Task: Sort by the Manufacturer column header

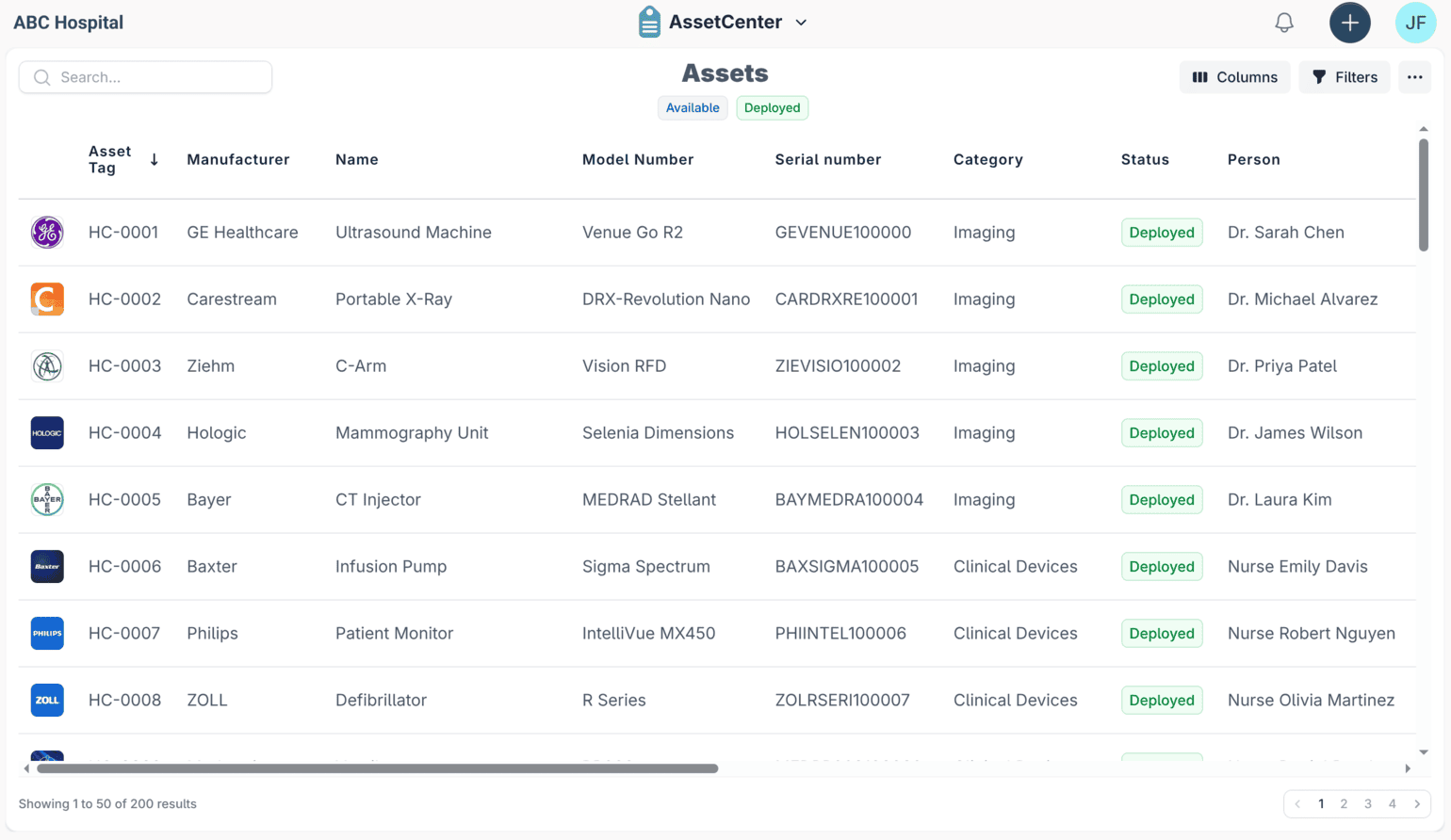Action: 238,159
